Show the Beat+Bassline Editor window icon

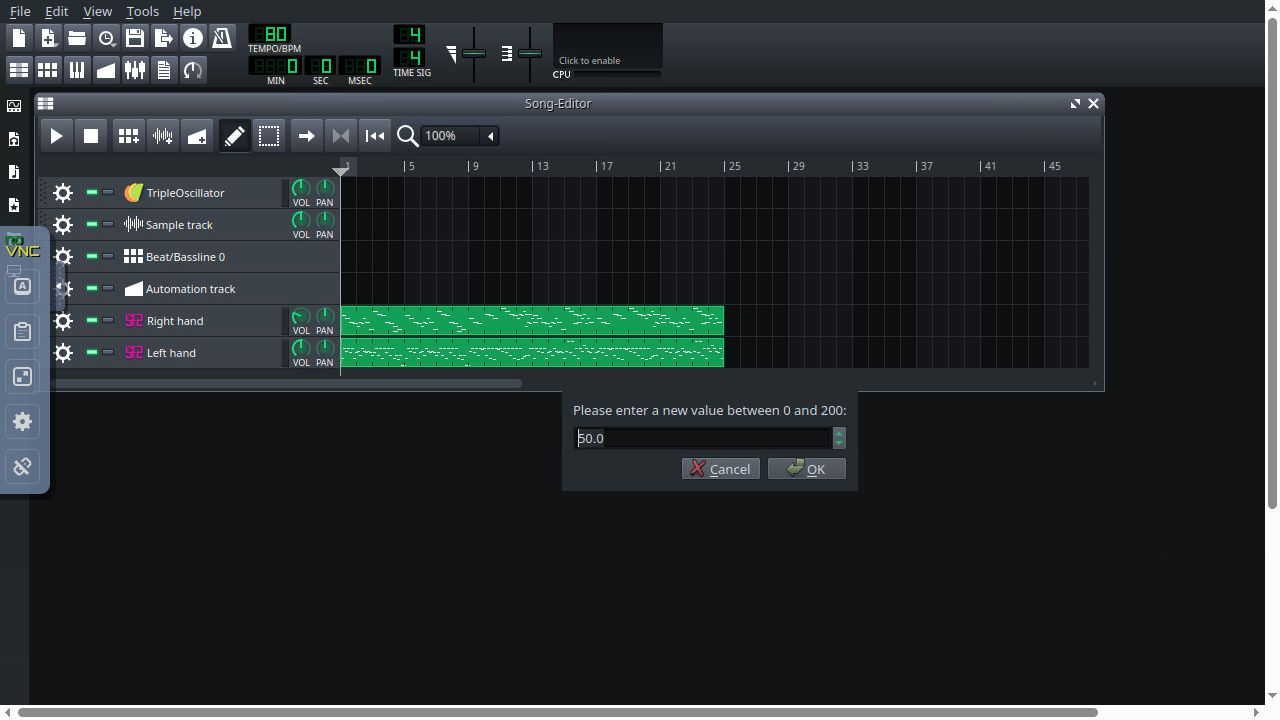pyautogui.click(x=48, y=69)
